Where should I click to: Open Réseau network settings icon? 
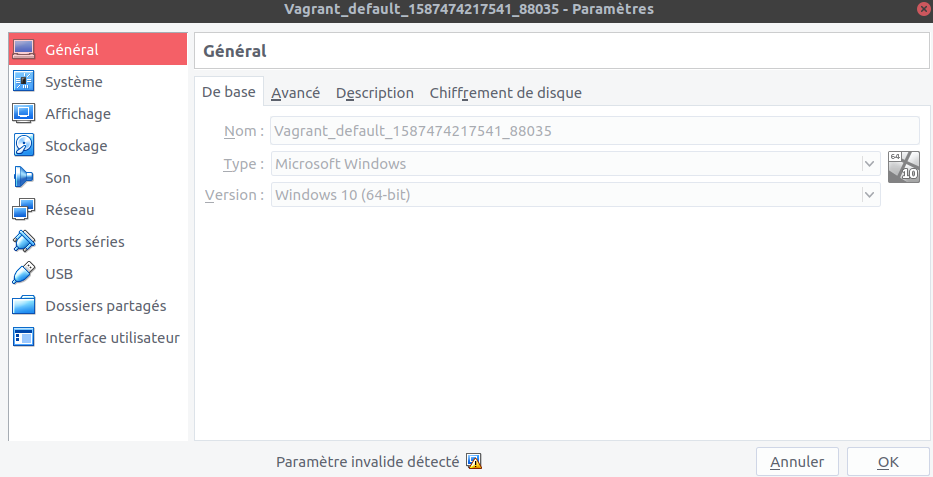25,210
